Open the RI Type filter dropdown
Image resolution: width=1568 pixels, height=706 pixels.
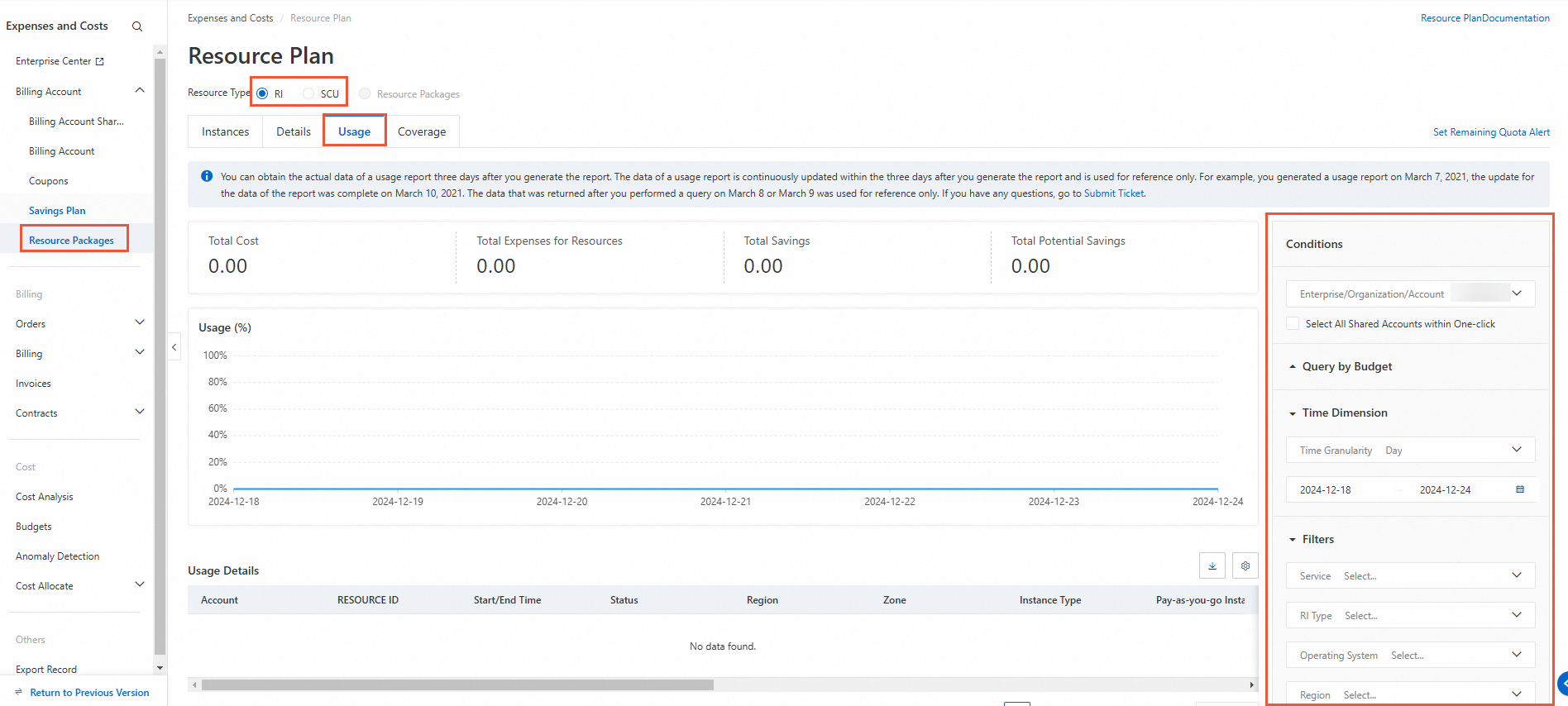[x=1411, y=615]
